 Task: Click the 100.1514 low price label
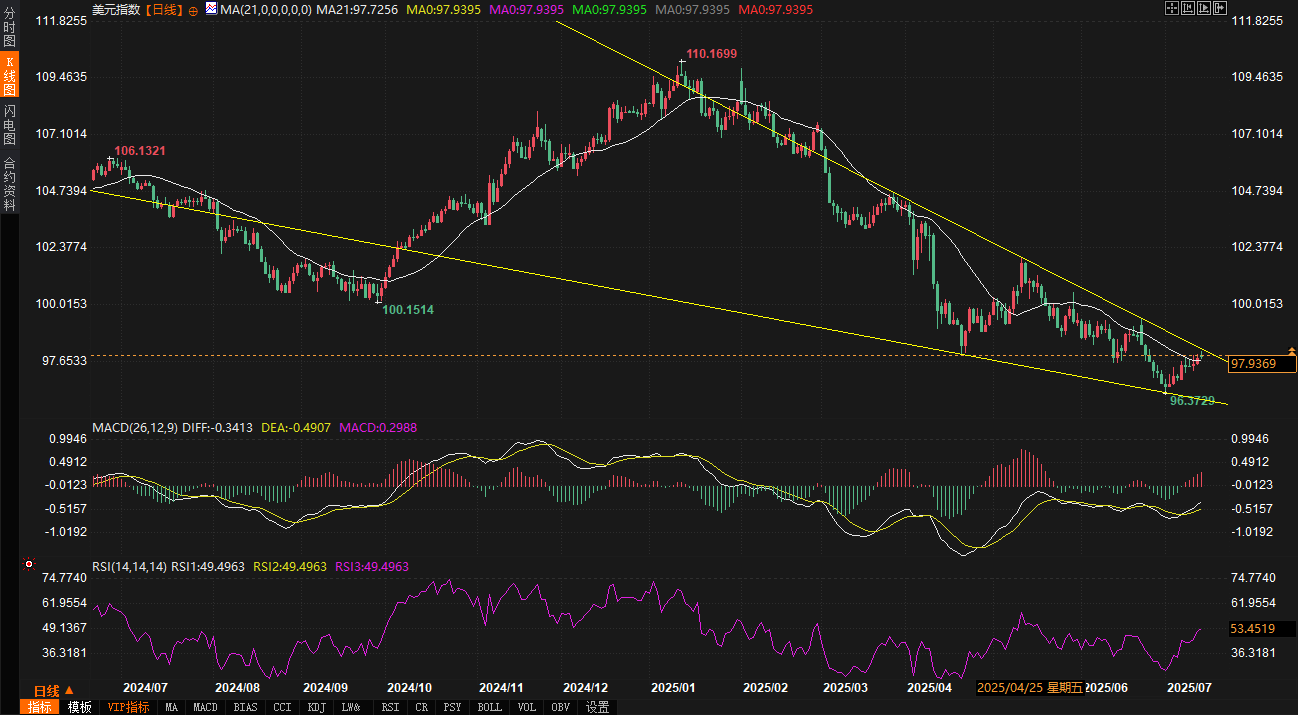[408, 310]
